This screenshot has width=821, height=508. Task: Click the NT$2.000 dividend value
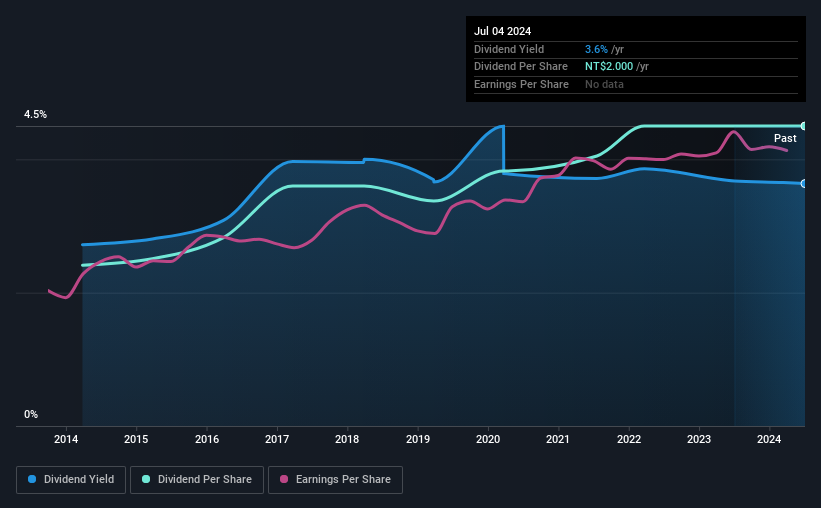click(x=609, y=67)
